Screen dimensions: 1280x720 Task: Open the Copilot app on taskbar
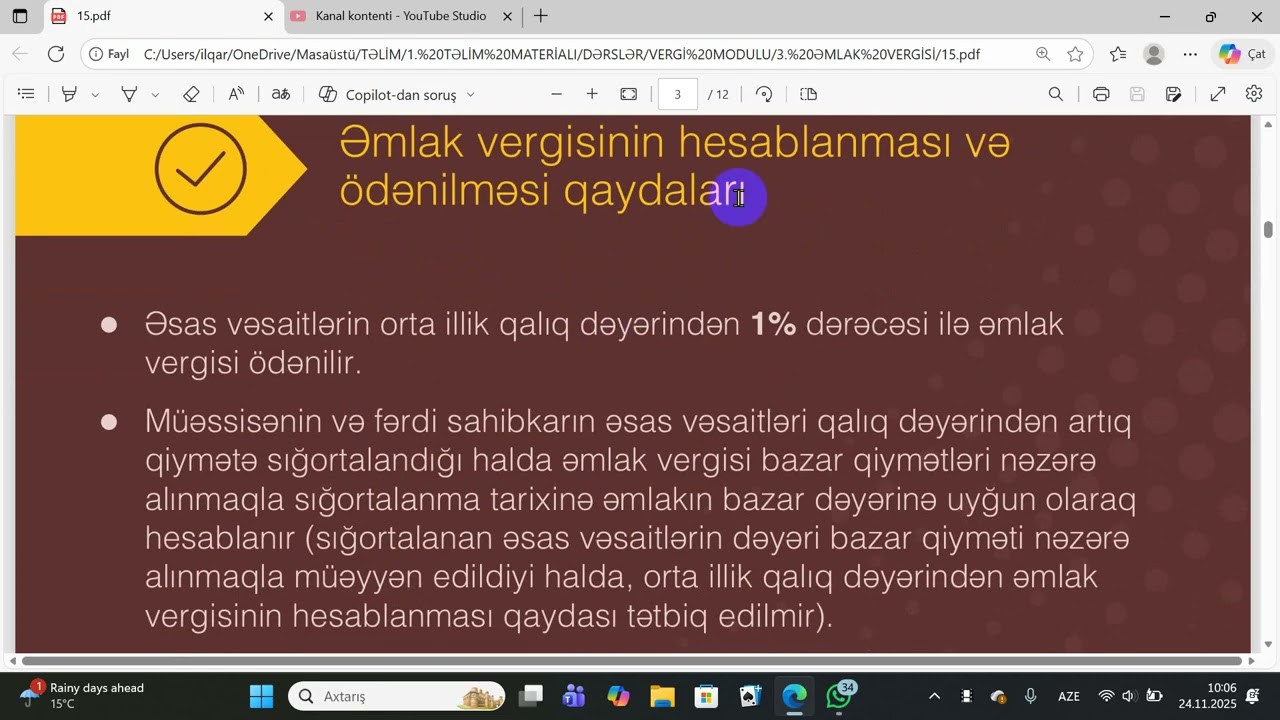coord(619,696)
